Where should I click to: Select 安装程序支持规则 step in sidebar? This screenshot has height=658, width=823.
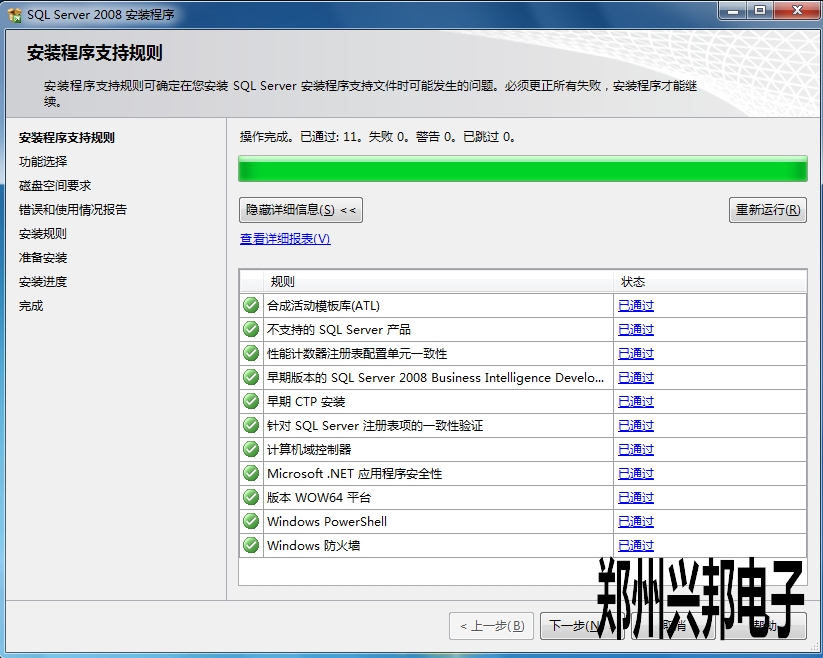(67, 137)
